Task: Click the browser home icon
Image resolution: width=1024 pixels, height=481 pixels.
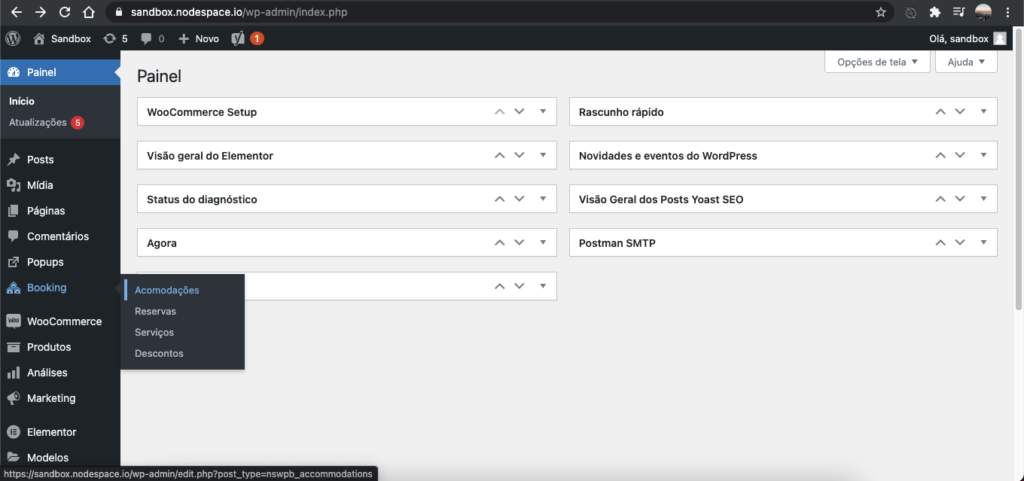Action: [89, 13]
